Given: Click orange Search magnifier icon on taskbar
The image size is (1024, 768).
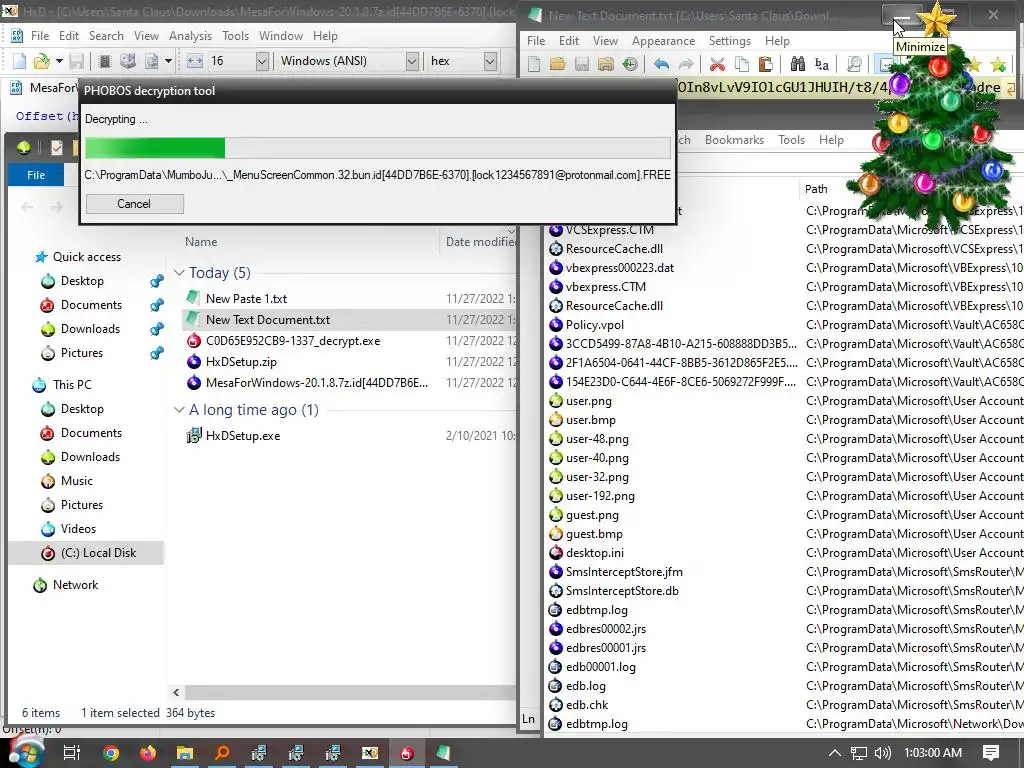Looking at the screenshot, I should pos(222,753).
